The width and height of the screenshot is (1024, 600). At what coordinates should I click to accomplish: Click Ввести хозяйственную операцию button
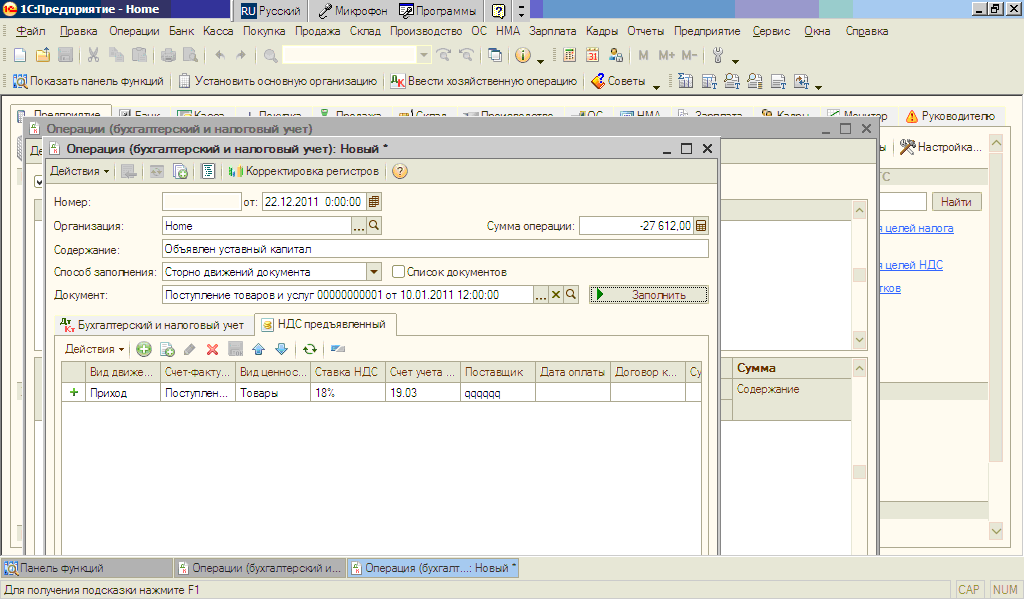coord(483,81)
